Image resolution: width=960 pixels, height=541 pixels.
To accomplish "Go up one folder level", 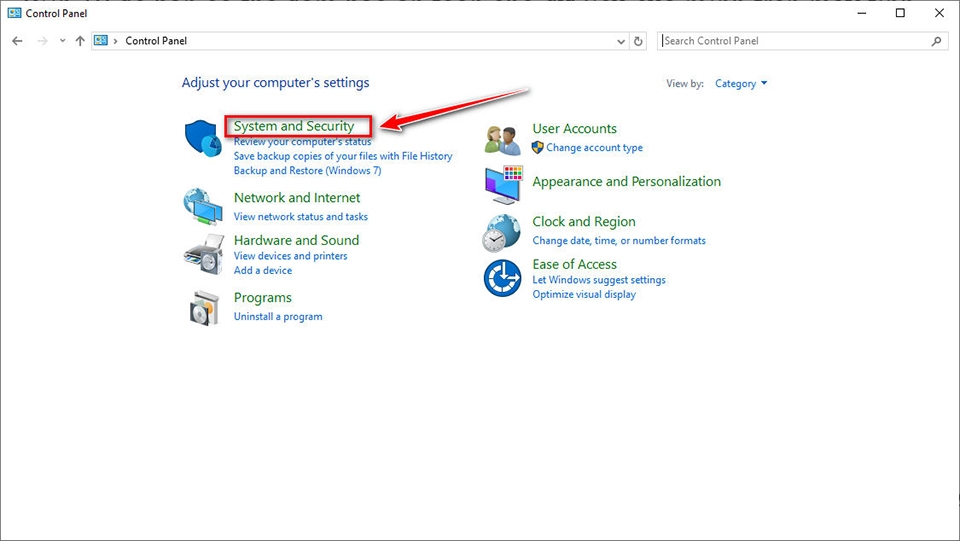I will pos(80,41).
